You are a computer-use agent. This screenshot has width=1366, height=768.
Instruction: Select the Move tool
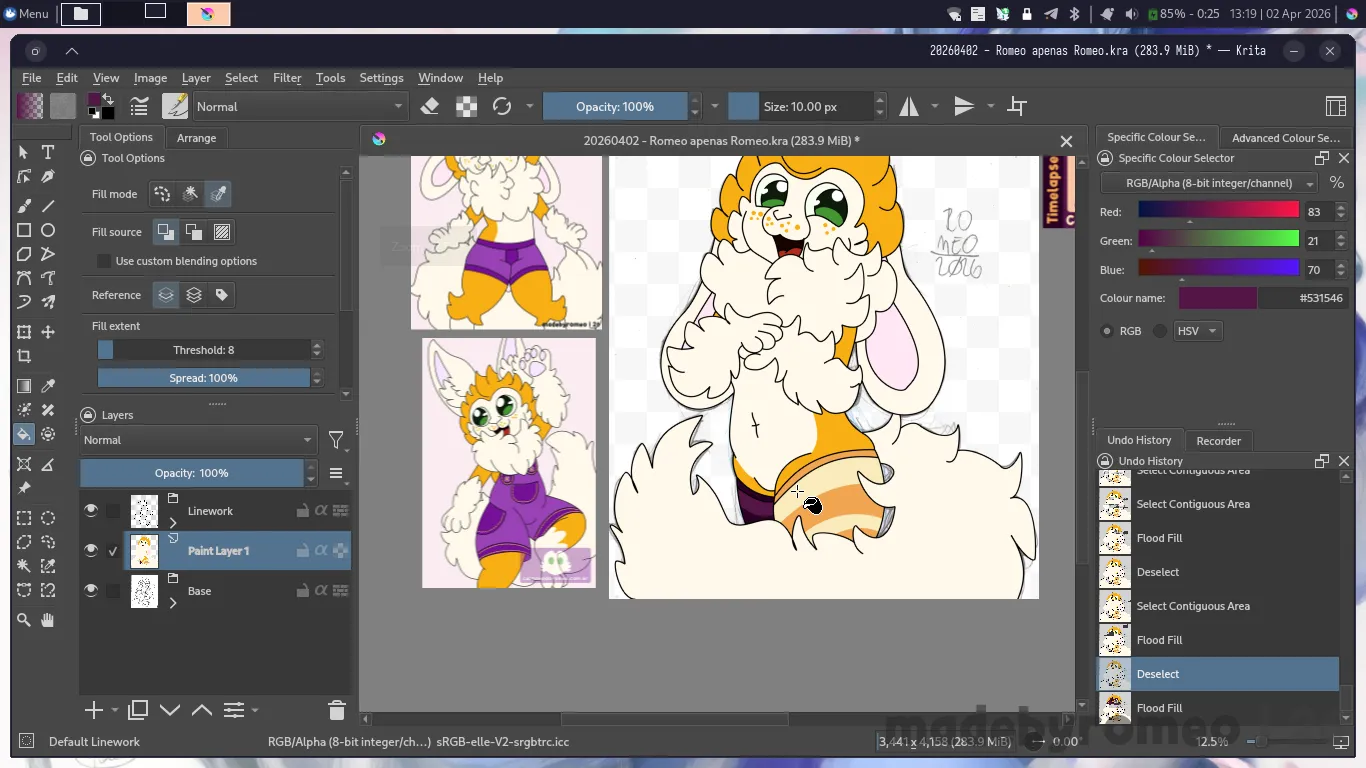pos(48,332)
